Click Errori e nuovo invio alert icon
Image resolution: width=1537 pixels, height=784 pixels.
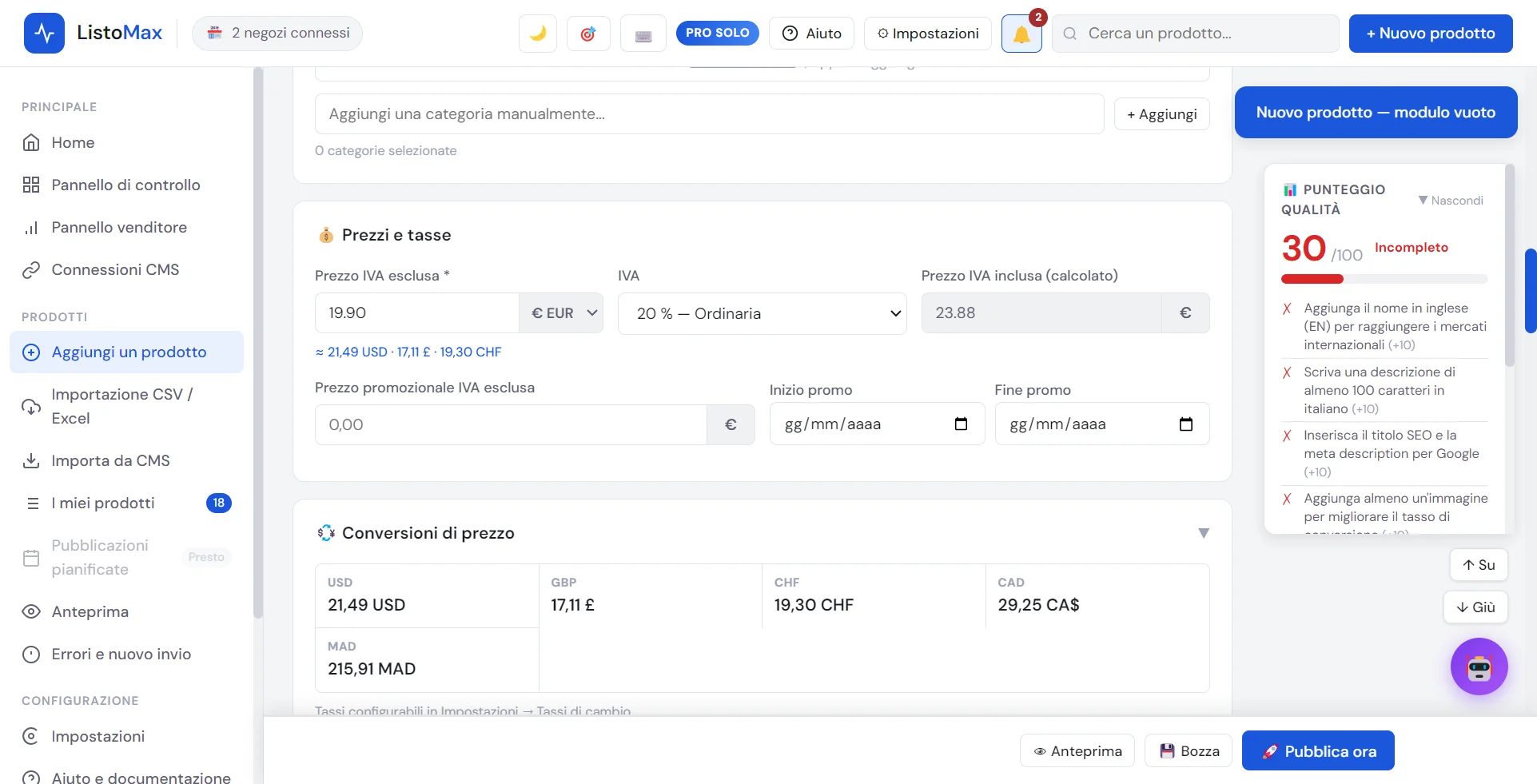31,655
